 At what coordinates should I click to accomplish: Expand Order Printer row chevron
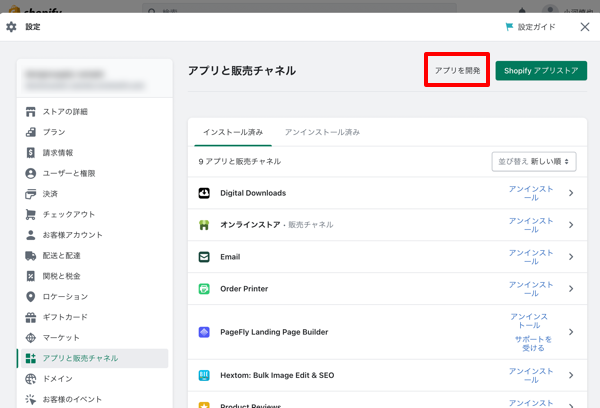point(571,289)
